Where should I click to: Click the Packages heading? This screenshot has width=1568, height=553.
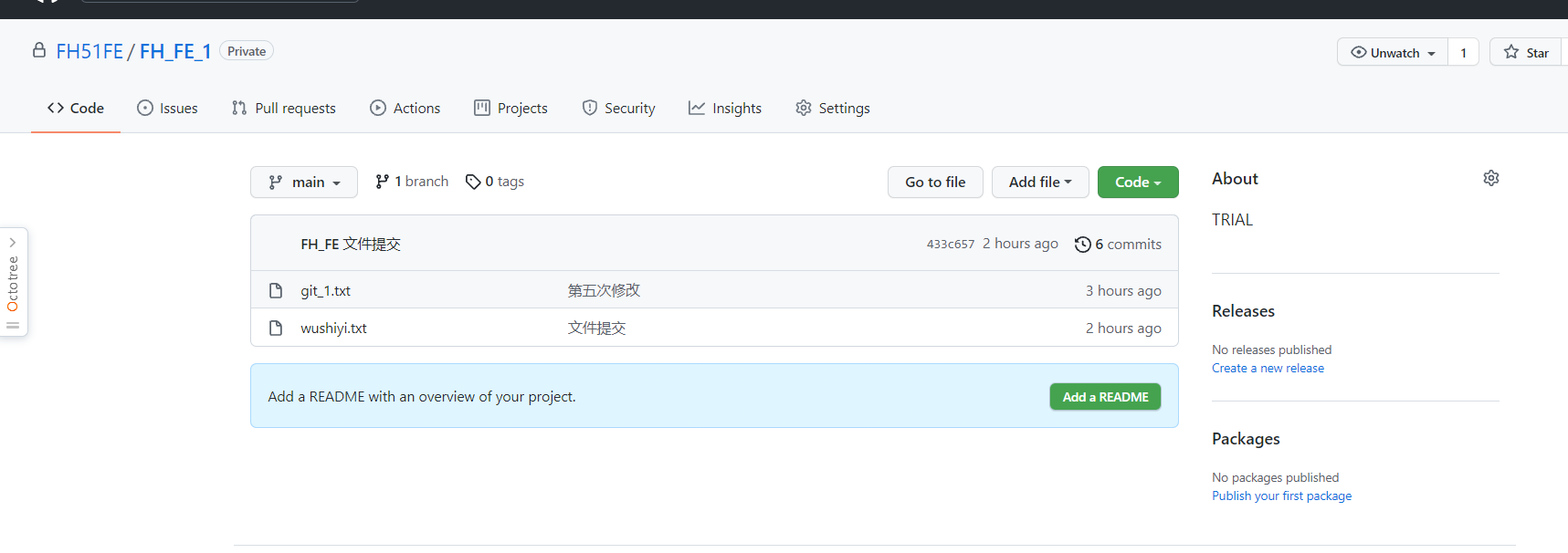point(1246,438)
